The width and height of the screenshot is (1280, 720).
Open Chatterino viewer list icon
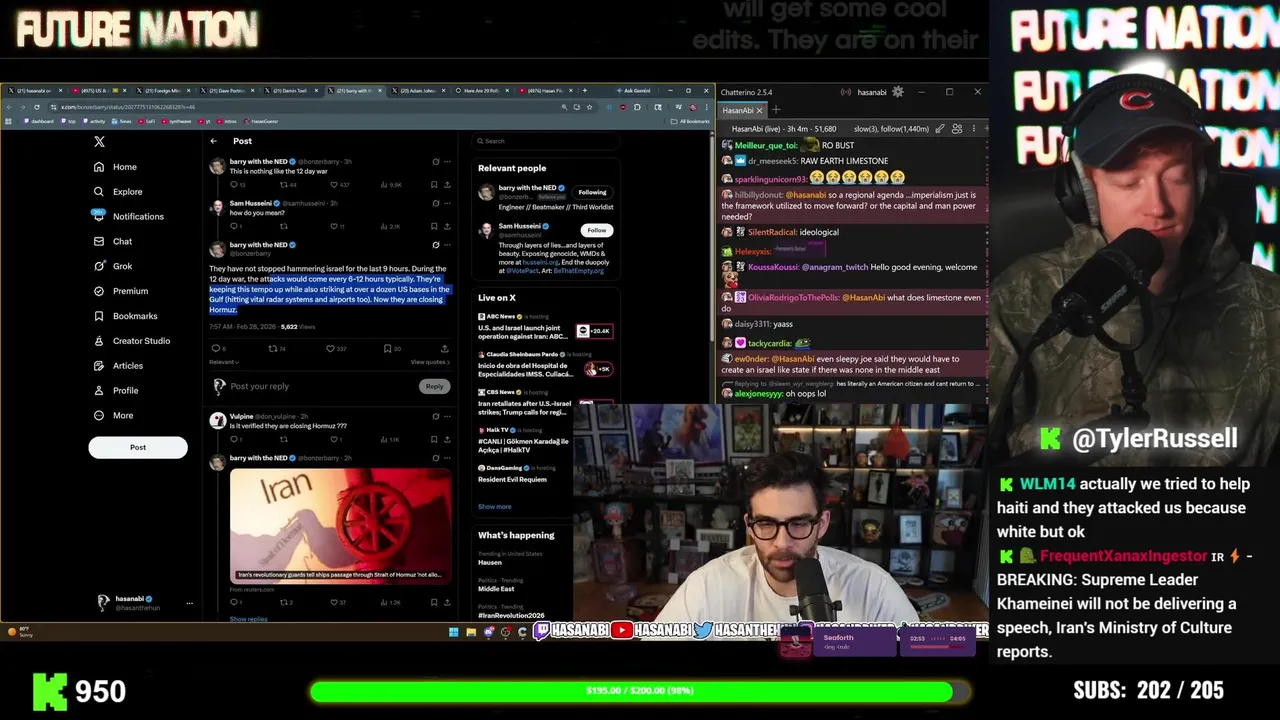957,129
